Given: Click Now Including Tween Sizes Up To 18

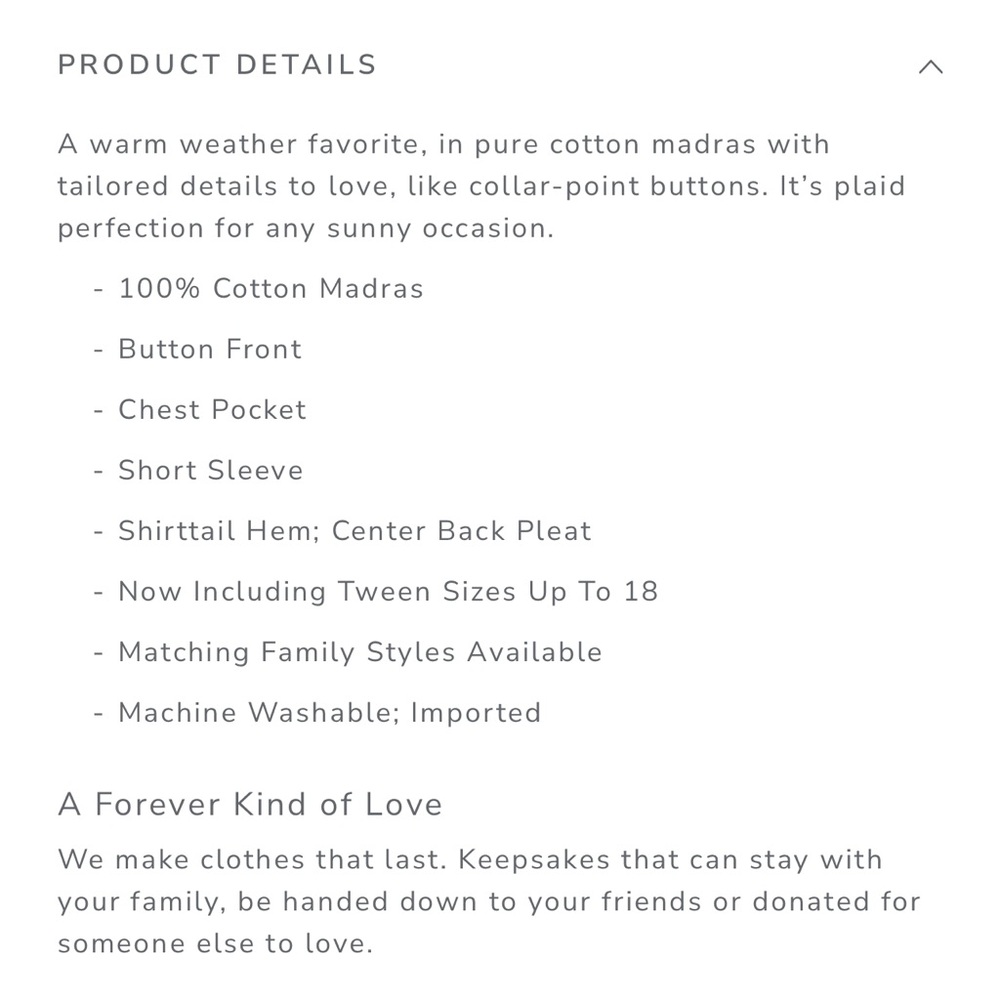Looking at the screenshot, I should tap(388, 591).
